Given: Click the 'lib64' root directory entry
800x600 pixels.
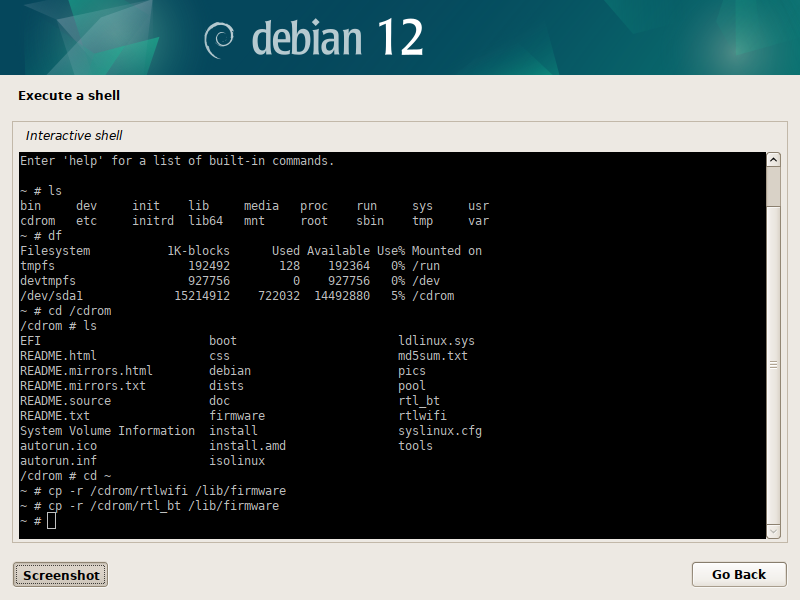Looking at the screenshot, I should pos(206,220).
